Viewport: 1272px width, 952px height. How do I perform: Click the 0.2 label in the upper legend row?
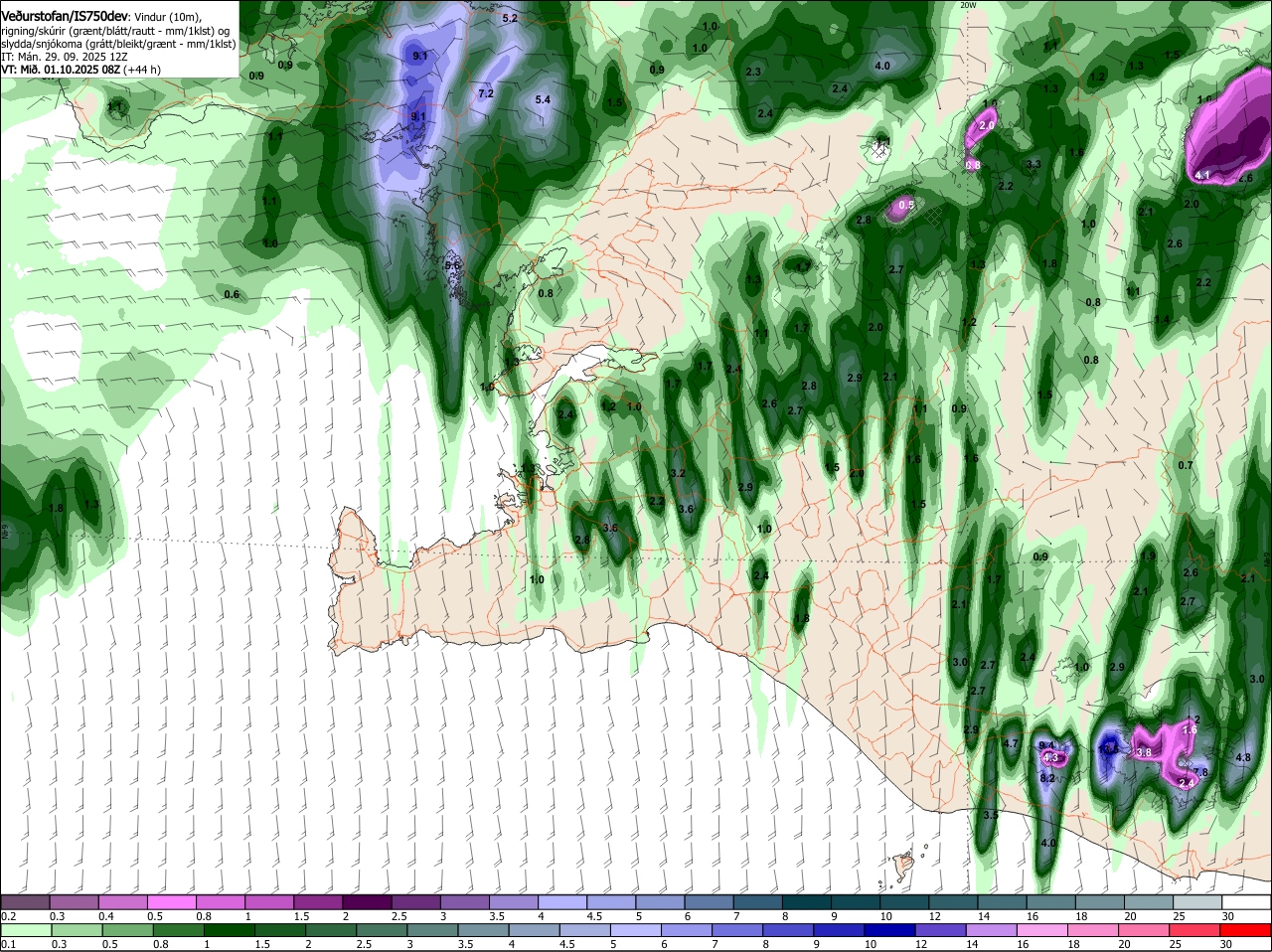tap(9, 916)
